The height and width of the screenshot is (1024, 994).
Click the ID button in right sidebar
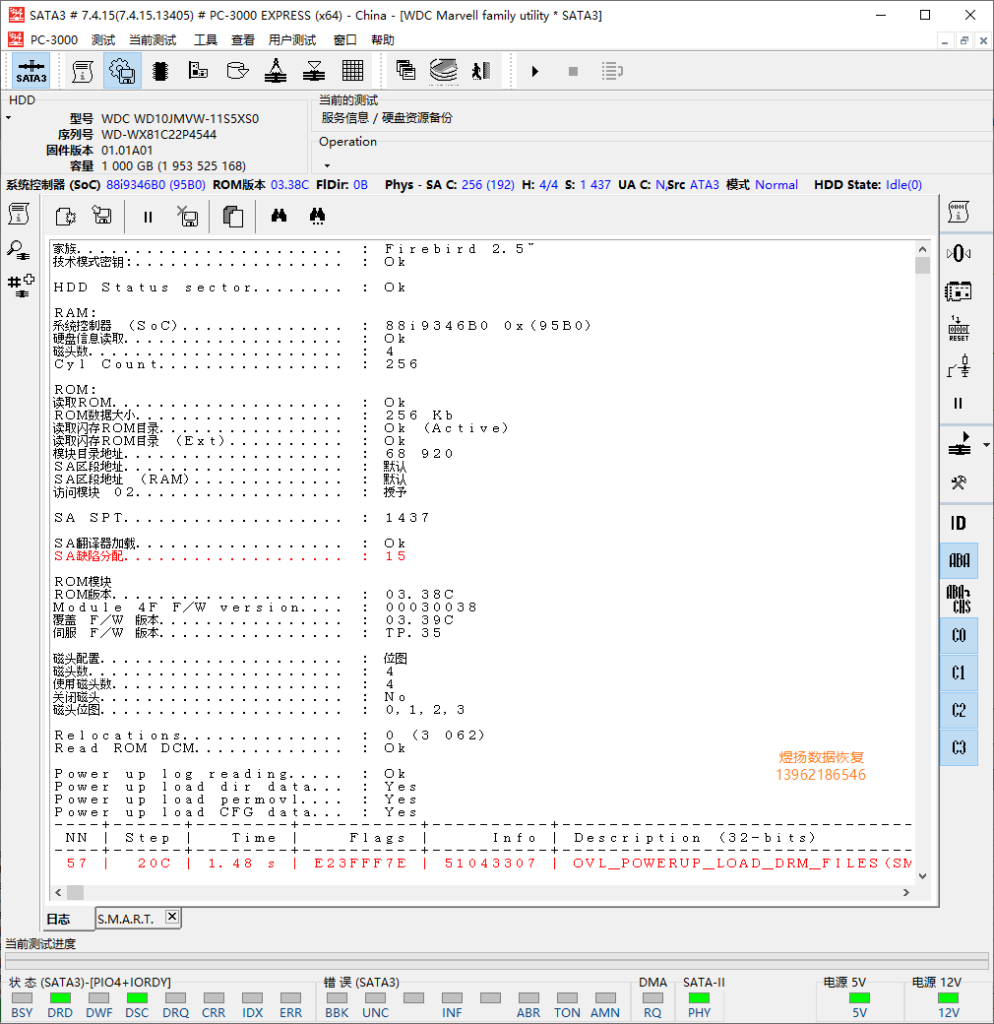click(x=958, y=523)
